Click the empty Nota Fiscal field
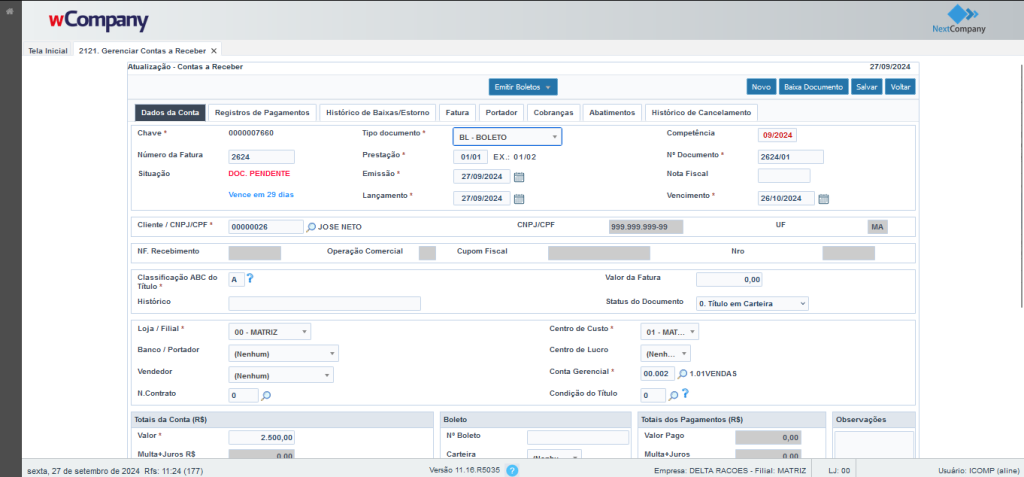 tap(784, 176)
